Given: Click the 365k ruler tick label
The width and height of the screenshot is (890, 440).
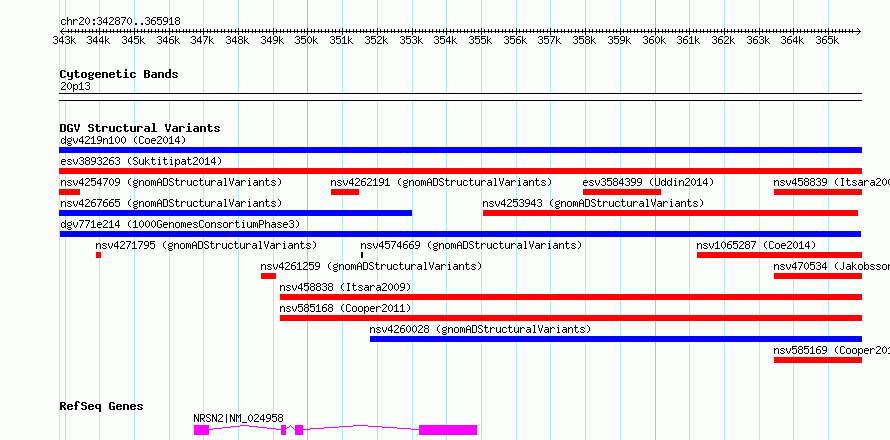Looking at the screenshot, I should point(828,41).
